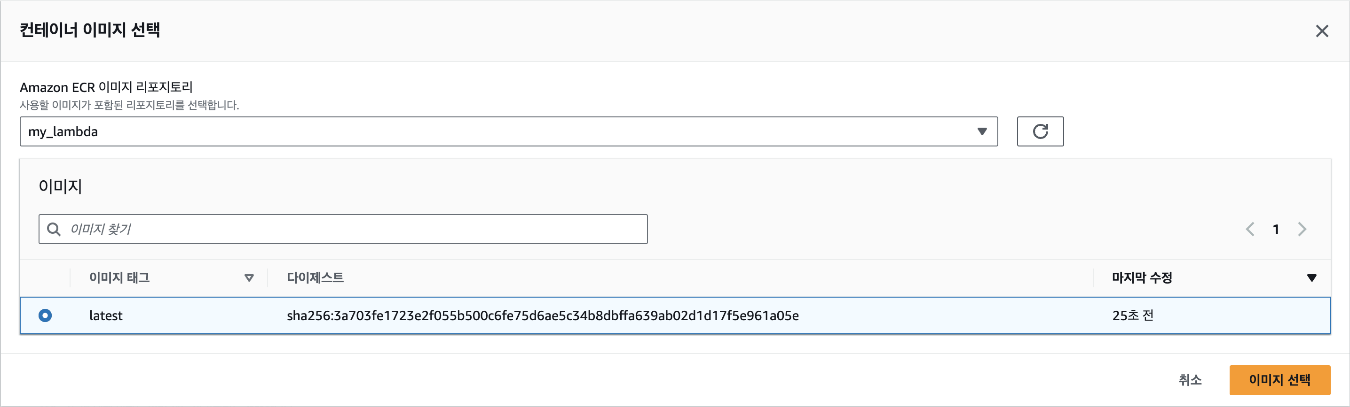
Task: Click the 다이제스트 column header
Action: [316, 278]
